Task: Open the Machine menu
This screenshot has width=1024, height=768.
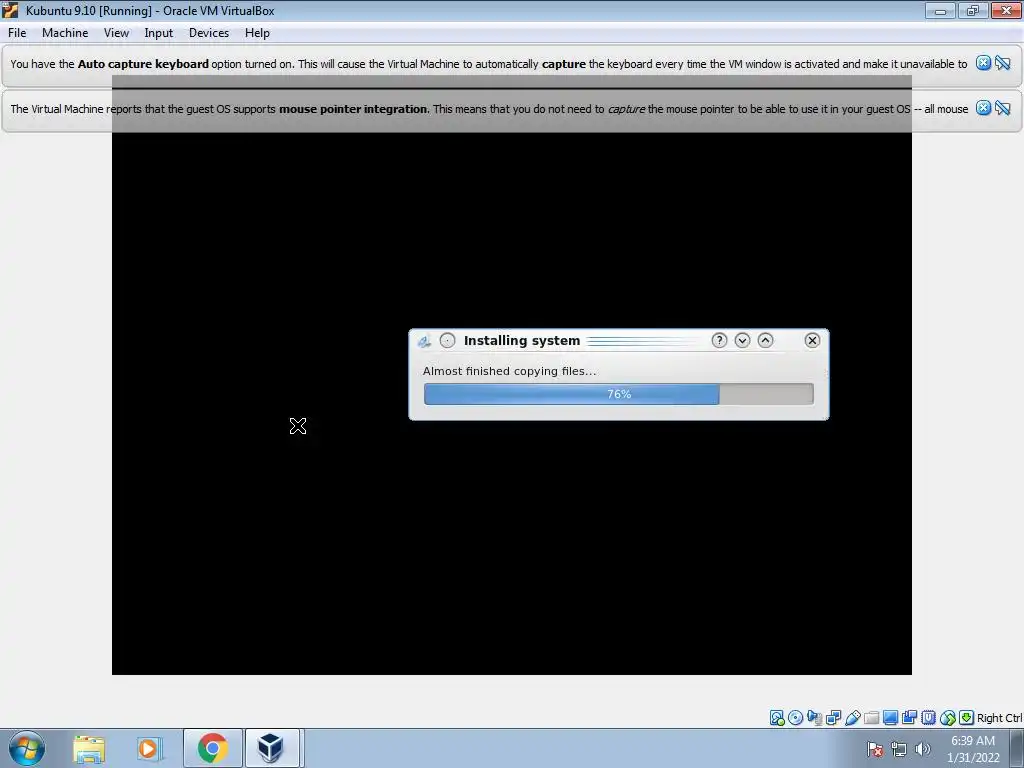Action: point(65,33)
